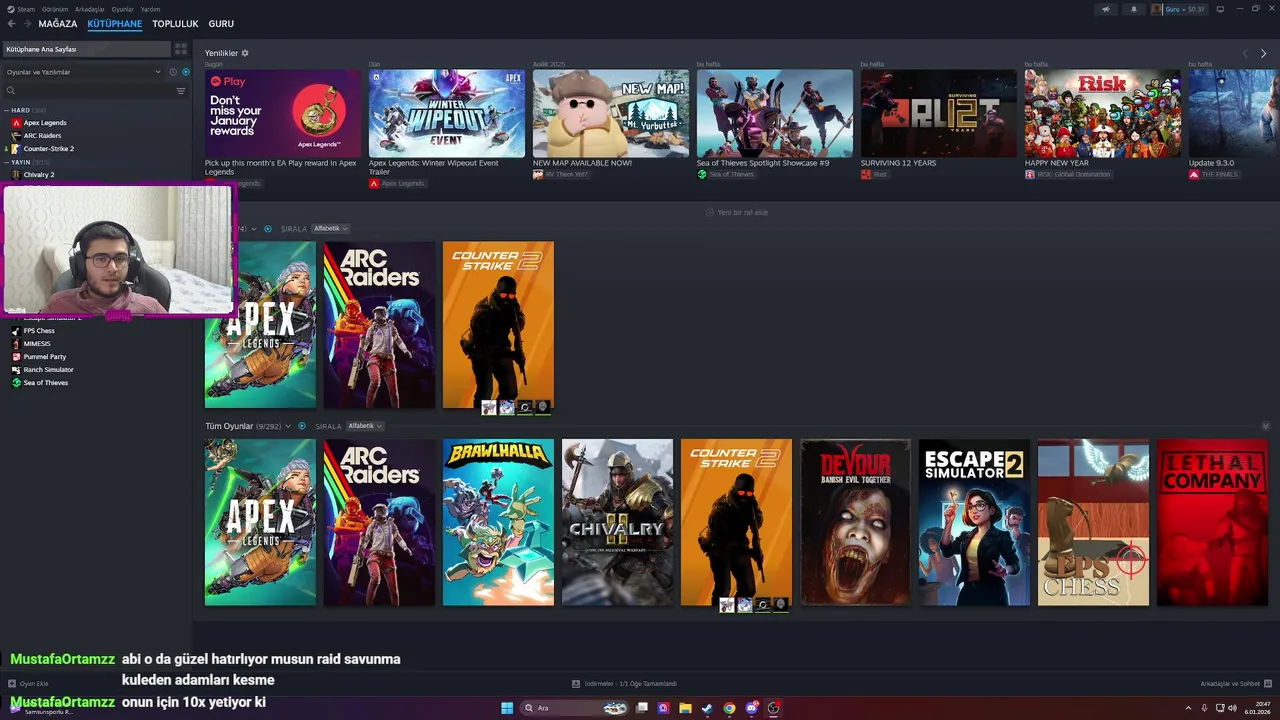Open the MAĞAZA store tab
Screen dimensions: 1280x720
[x=57, y=23]
